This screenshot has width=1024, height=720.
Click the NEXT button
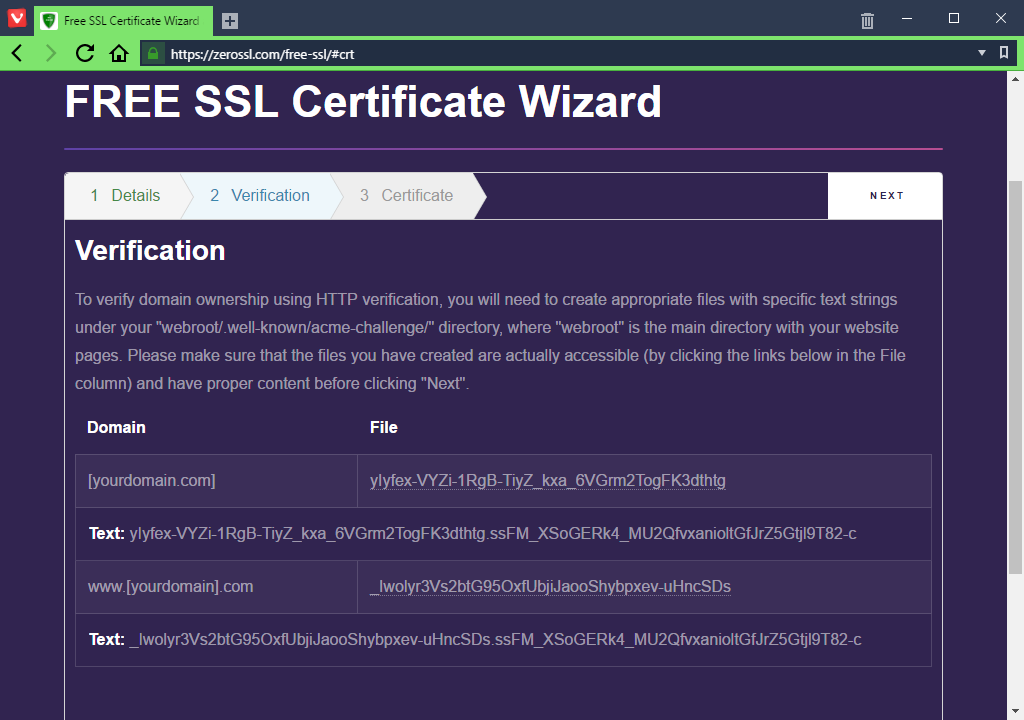point(886,195)
